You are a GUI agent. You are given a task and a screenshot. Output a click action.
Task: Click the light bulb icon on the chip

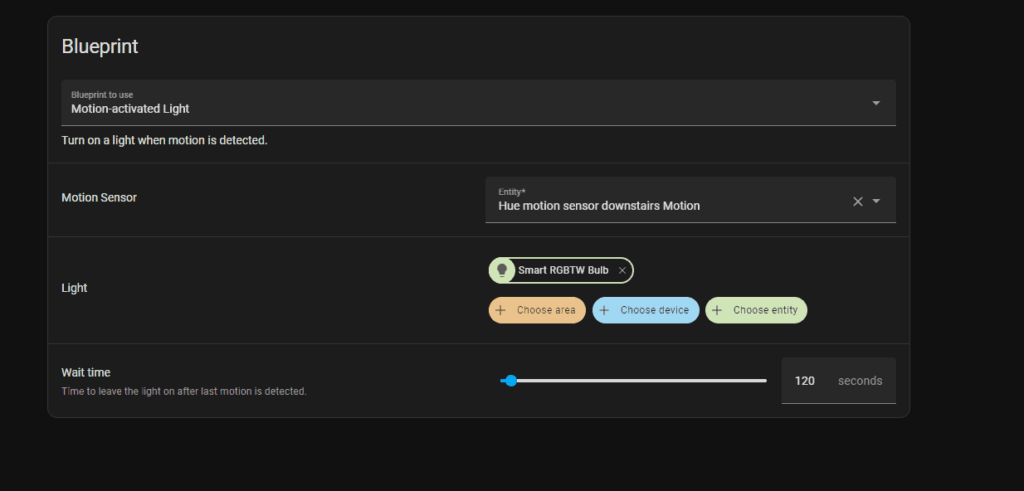[502, 270]
